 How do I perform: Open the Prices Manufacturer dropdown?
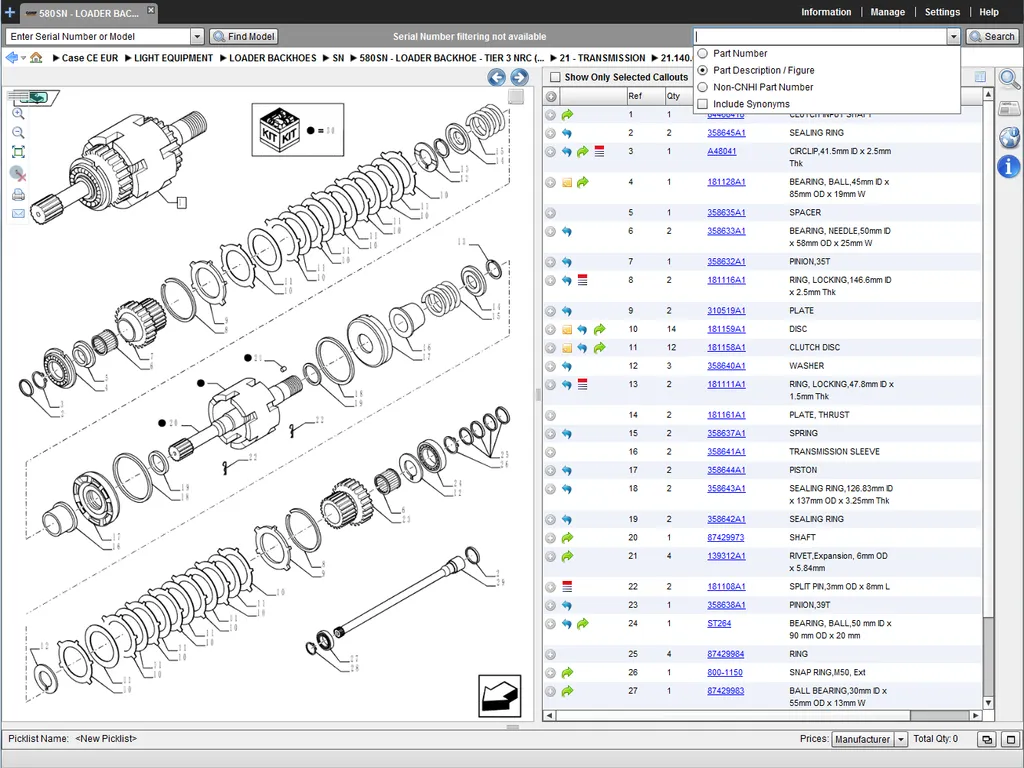coord(901,739)
